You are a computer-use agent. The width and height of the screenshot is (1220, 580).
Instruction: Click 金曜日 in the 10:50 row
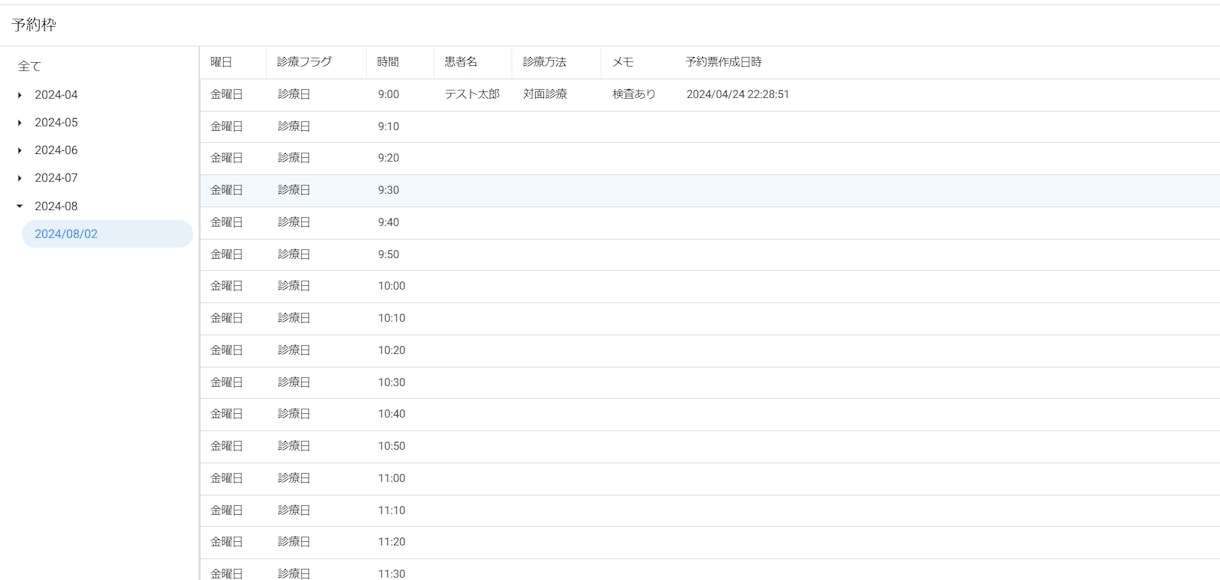[227, 446]
